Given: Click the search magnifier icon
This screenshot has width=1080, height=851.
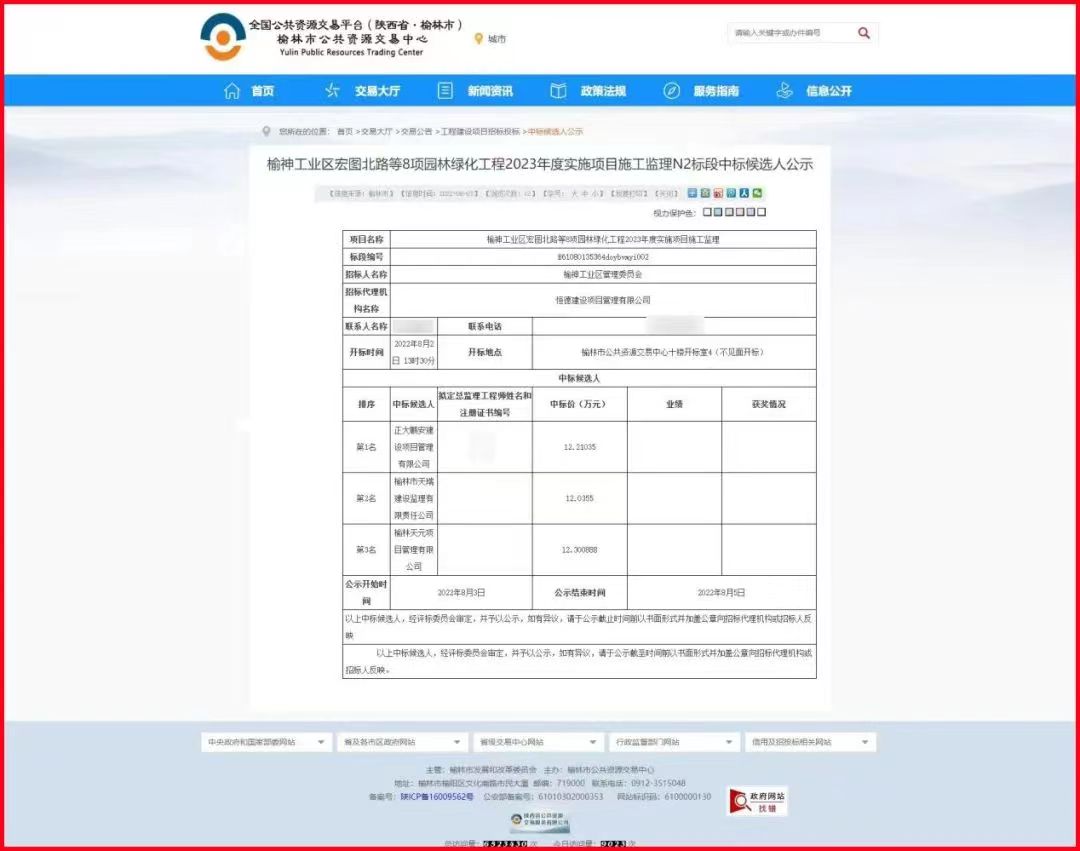Looking at the screenshot, I should [864, 33].
